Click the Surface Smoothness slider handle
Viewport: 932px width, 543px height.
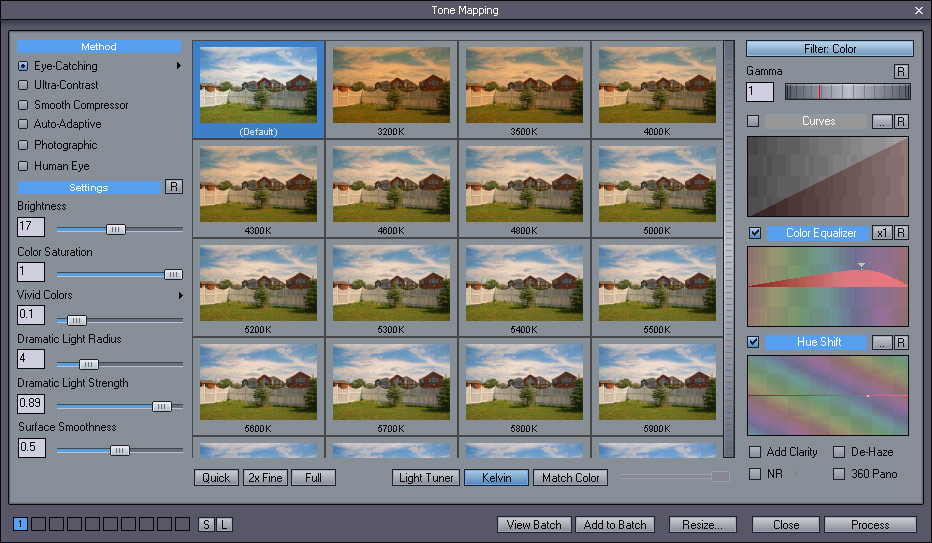tap(119, 450)
